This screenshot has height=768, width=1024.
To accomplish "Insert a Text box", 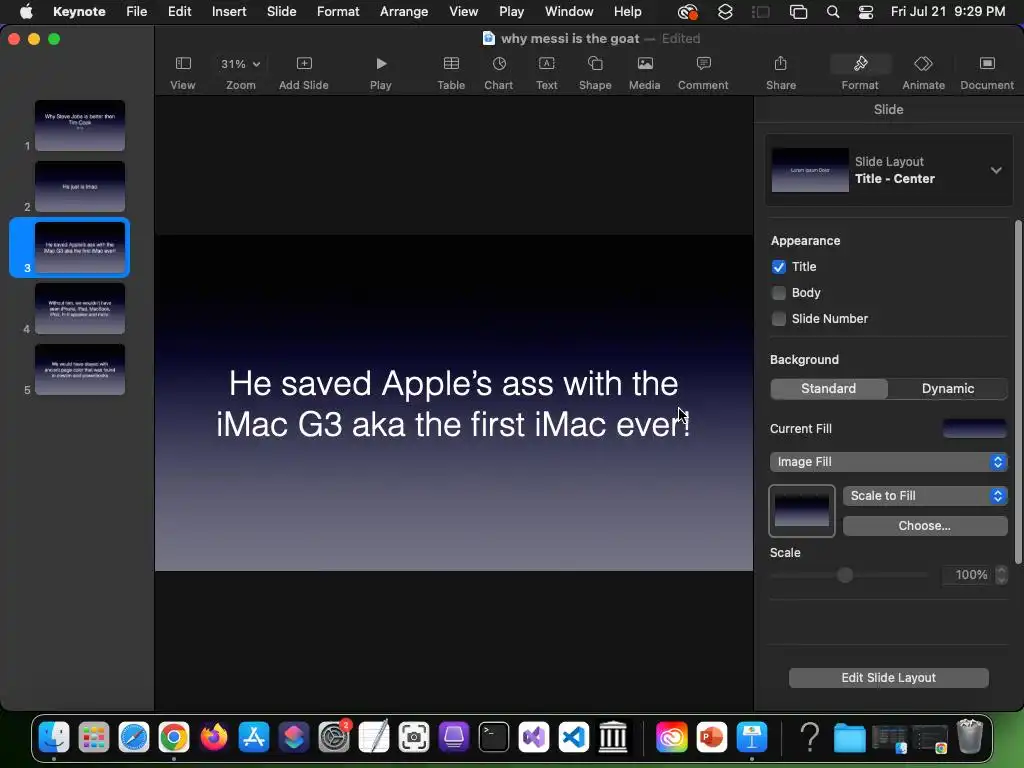I will pos(547,72).
